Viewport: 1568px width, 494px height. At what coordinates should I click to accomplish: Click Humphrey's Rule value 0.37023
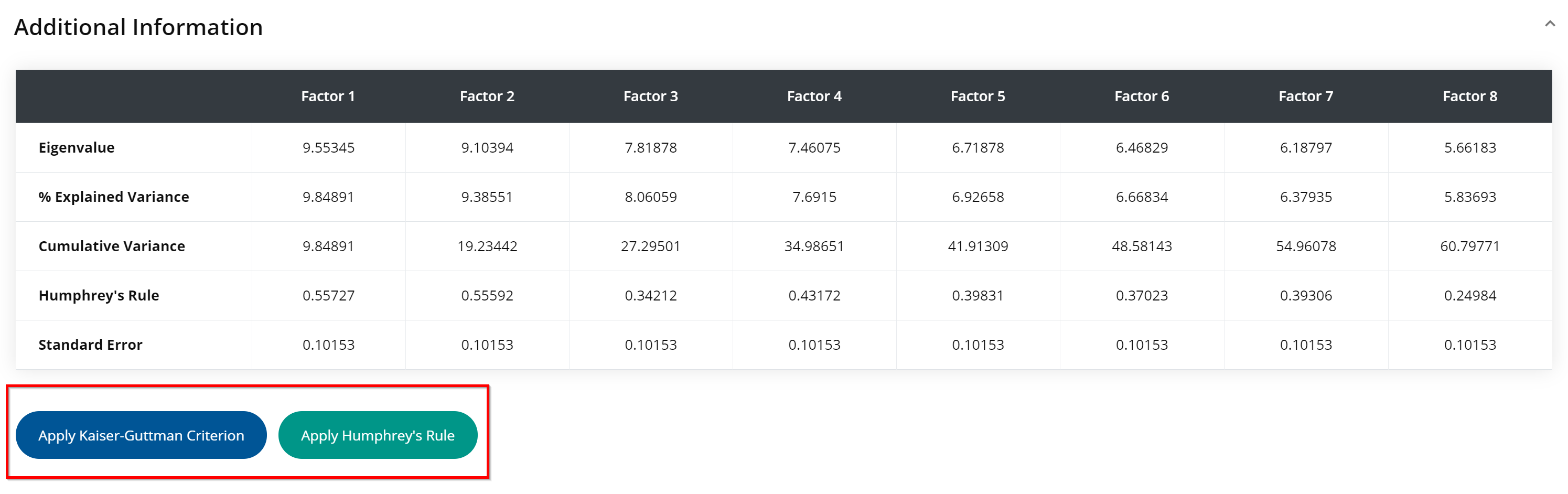click(x=1142, y=295)
